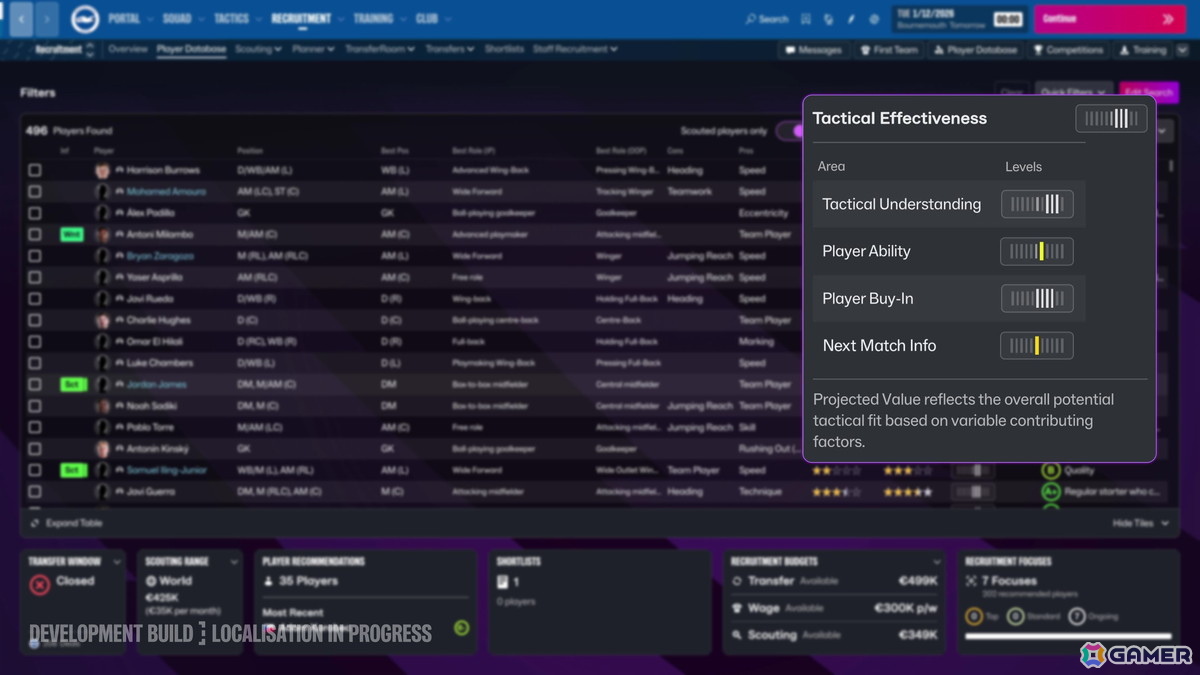
Task: Expand the Scouting submenu dropdown
Action: coord(258,49)
